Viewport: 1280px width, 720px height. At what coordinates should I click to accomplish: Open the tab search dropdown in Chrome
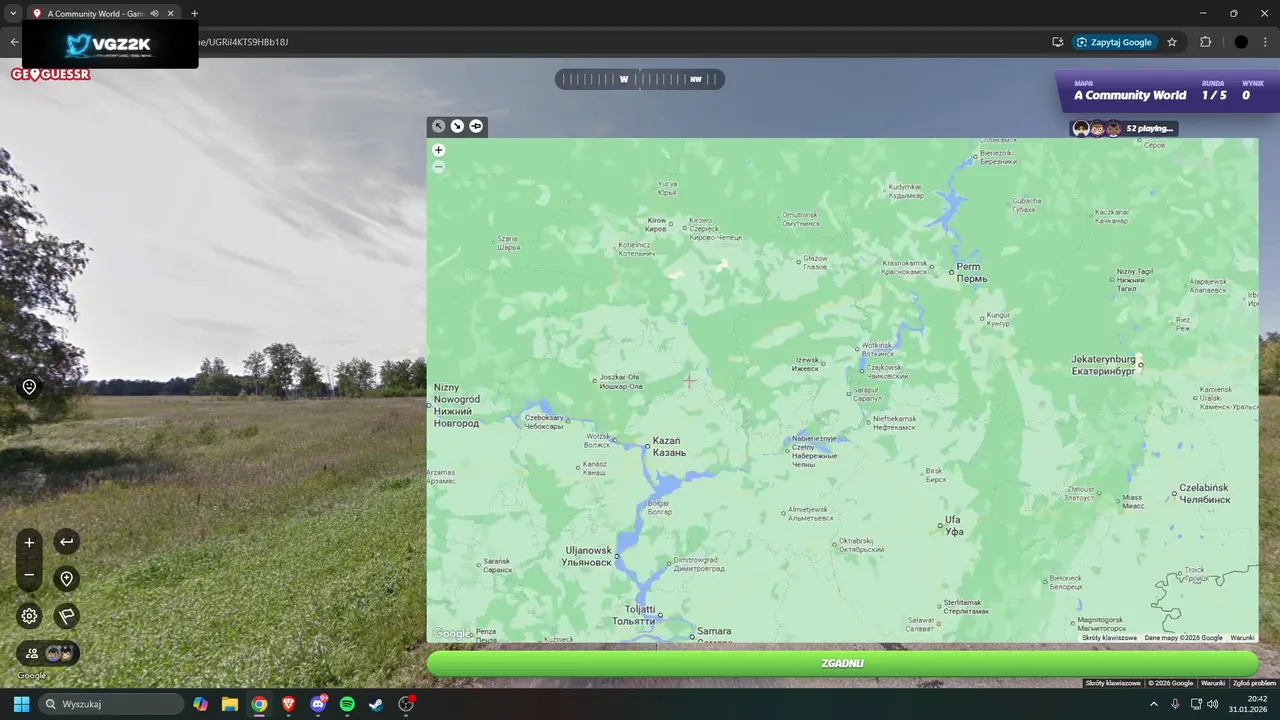12,13
